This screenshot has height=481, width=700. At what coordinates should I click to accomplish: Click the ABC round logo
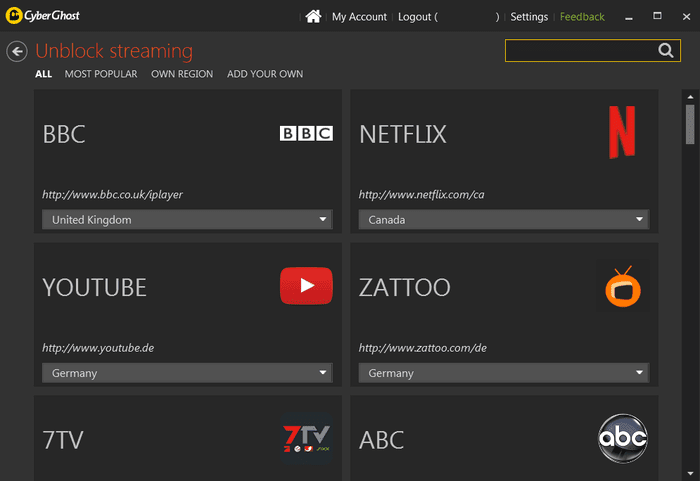tap(623, 438)
